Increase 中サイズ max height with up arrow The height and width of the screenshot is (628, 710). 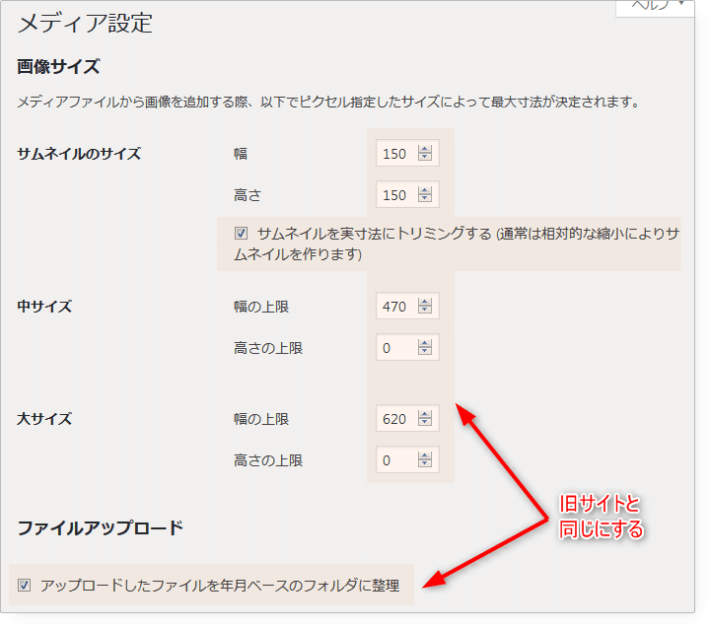(425, 344)
